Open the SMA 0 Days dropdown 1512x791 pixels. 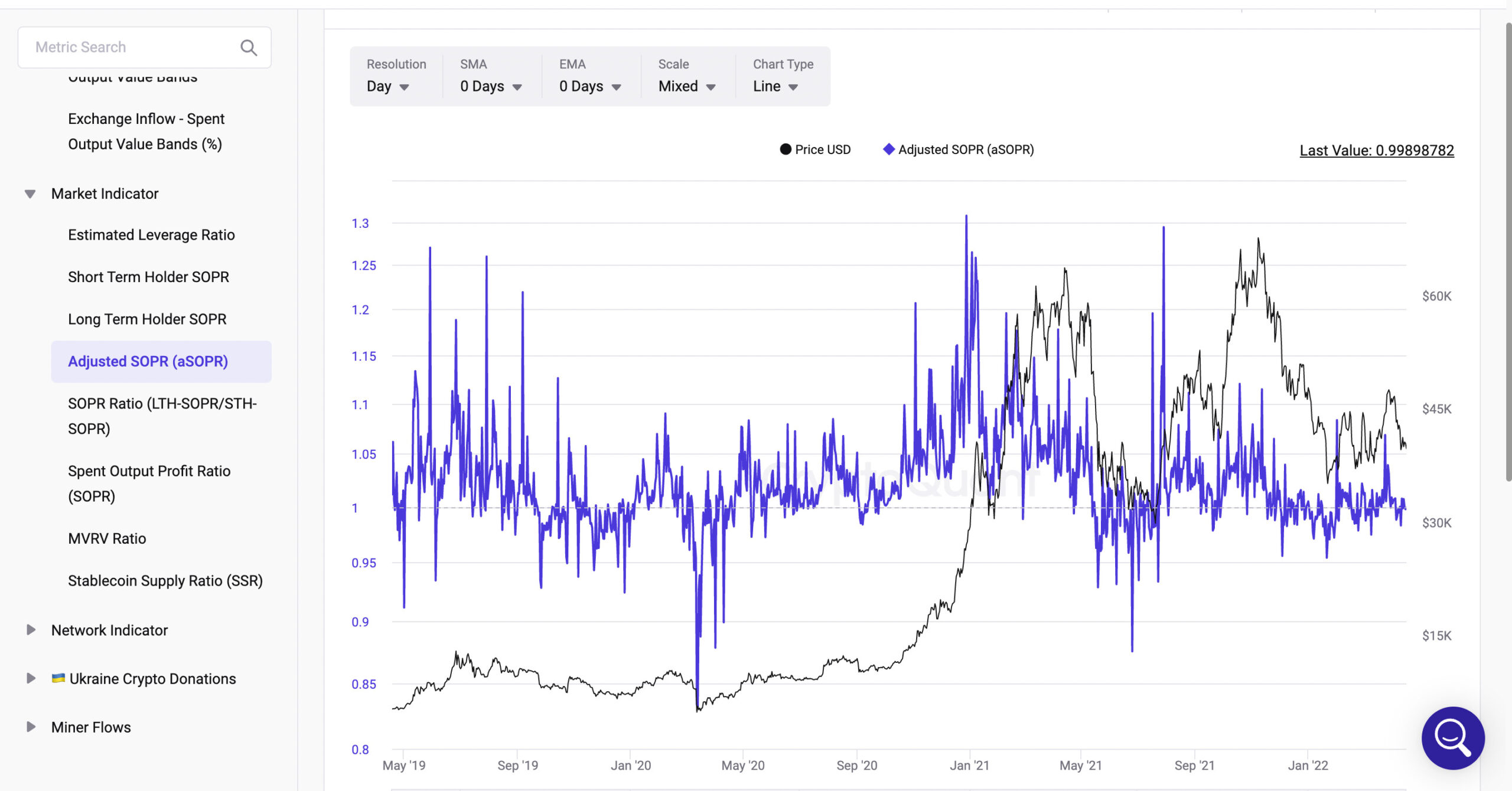tap(491, 86)
